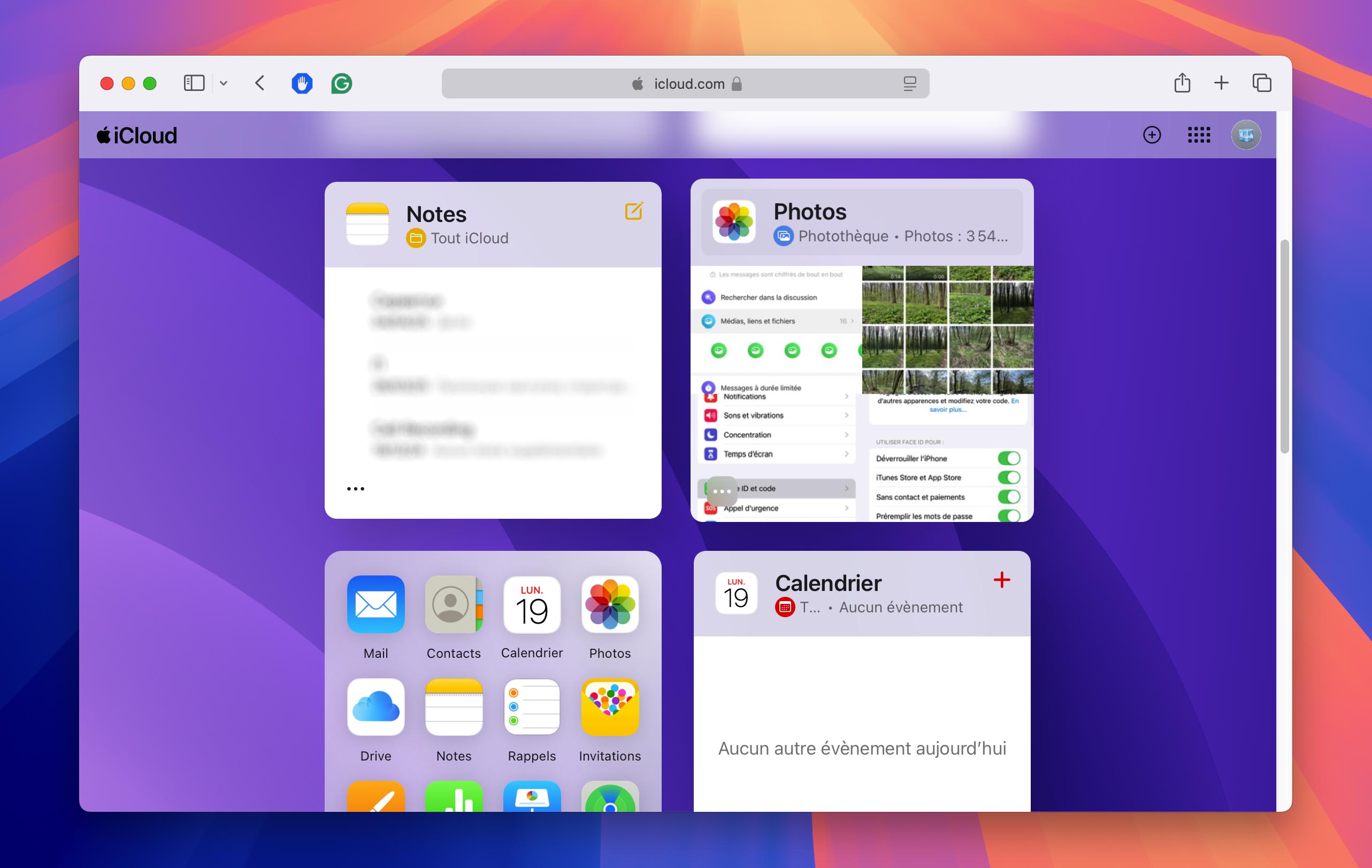Open the iCloud create-new circled plus icon
This screenshot has height=868, width=1372.
(x=1152, y=135)
